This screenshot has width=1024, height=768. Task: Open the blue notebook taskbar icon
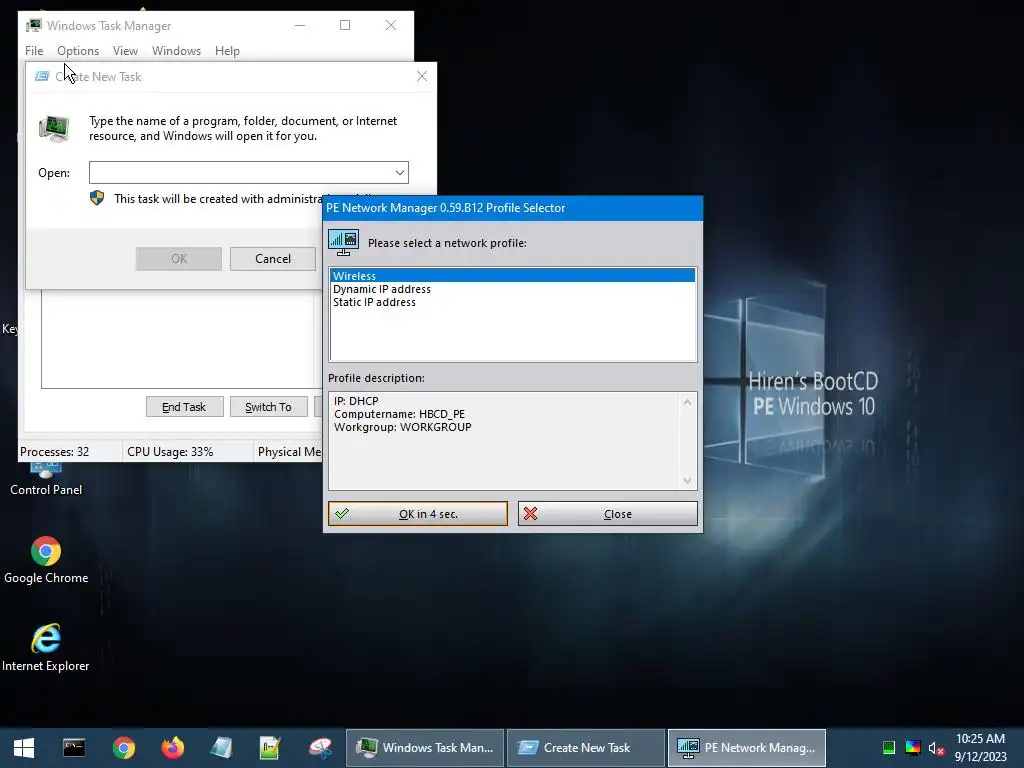pos(221,748)
